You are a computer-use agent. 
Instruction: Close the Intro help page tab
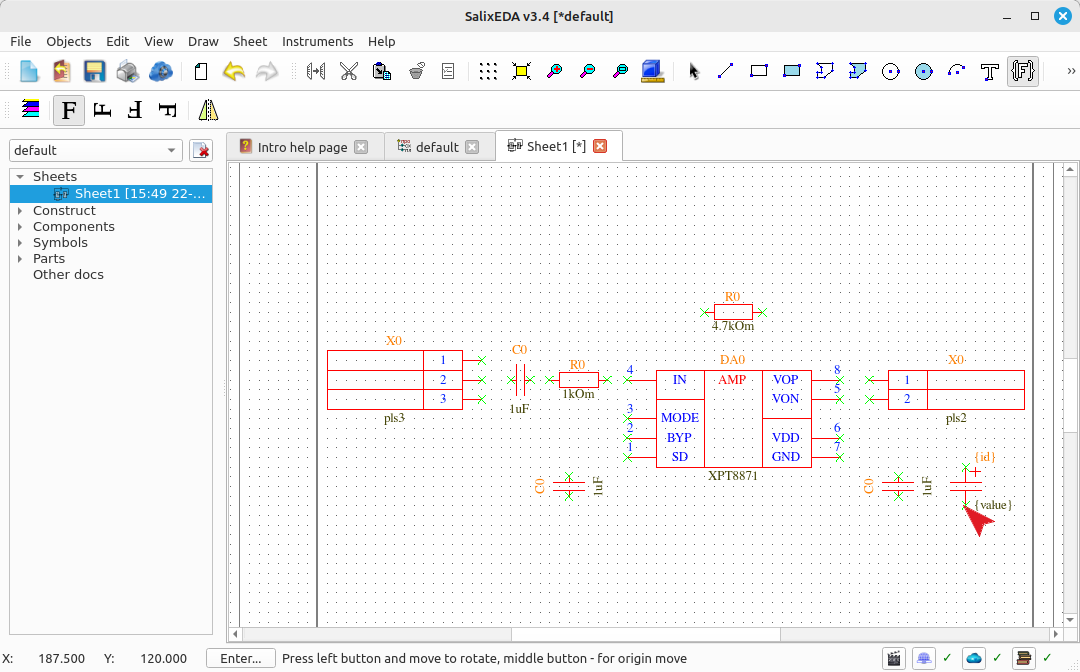coord(361,147)
